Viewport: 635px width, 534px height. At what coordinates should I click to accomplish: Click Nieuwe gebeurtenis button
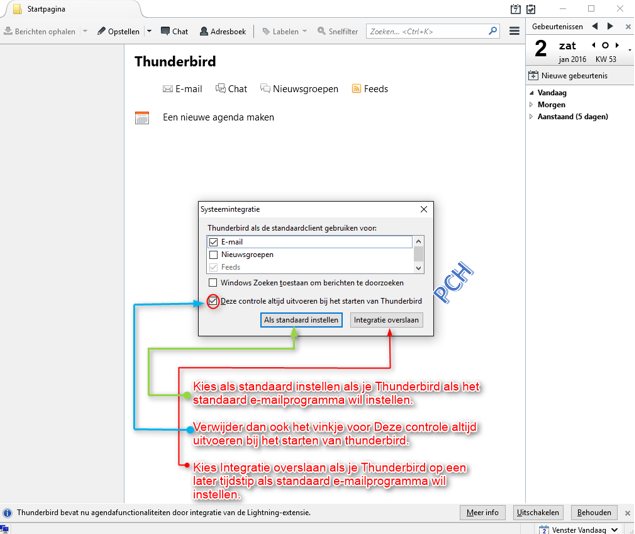click(x=568, y=76)
